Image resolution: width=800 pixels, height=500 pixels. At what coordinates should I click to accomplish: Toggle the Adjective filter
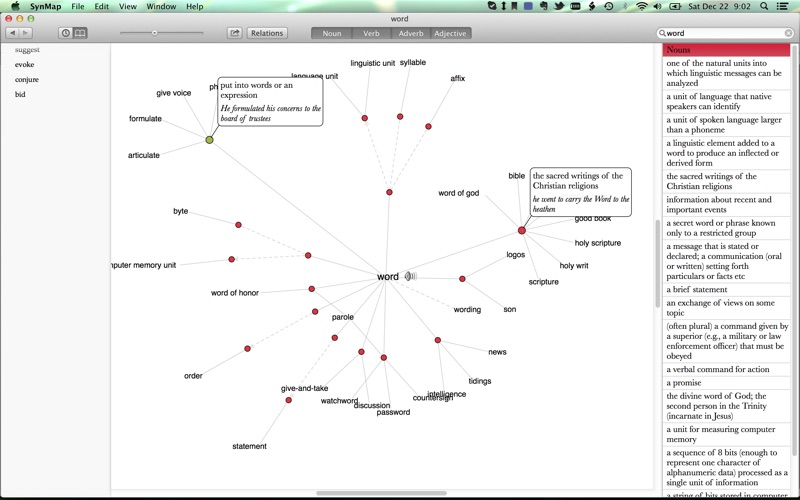[450, 33]
